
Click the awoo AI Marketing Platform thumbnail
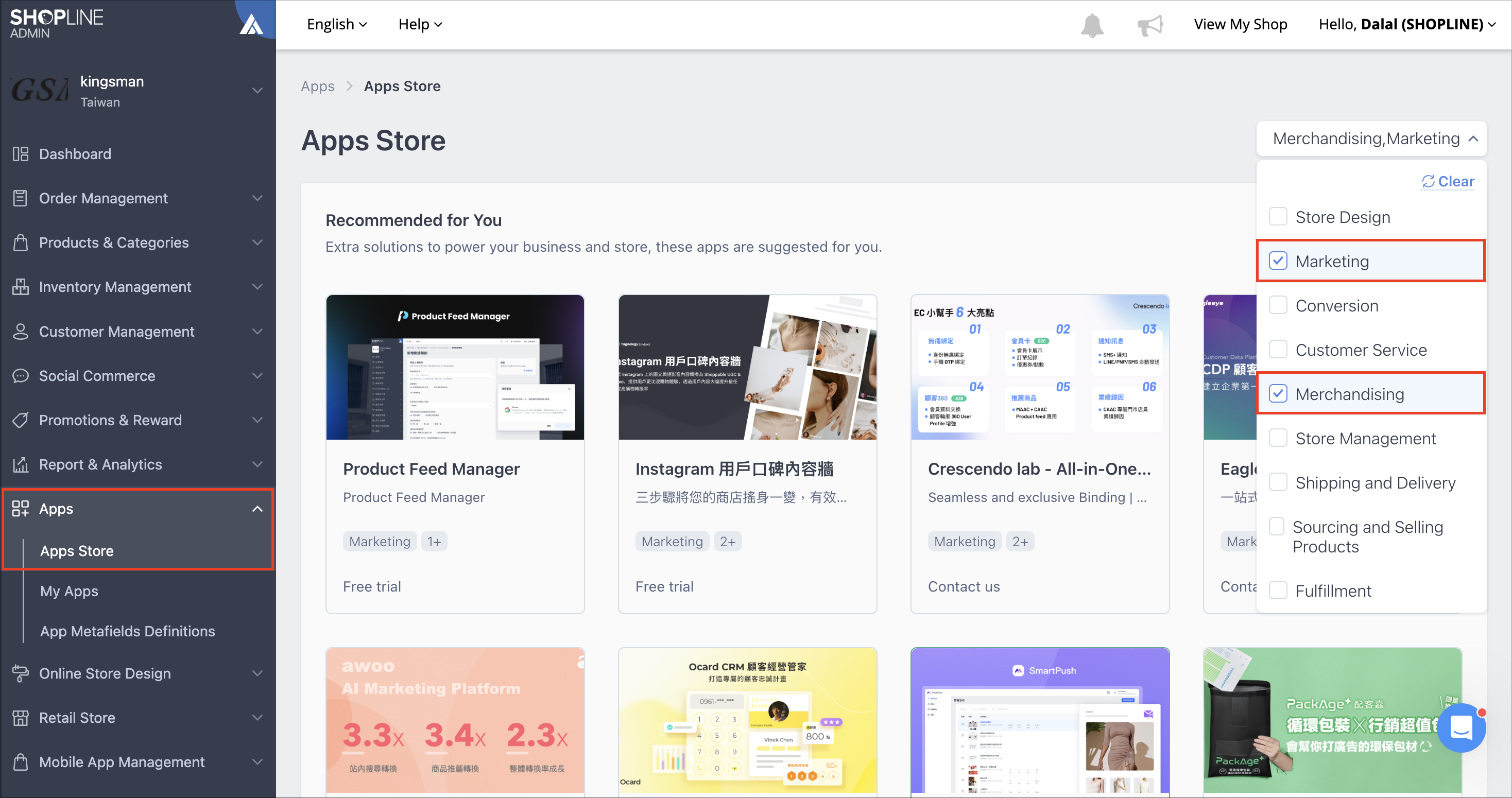[455, 721]
